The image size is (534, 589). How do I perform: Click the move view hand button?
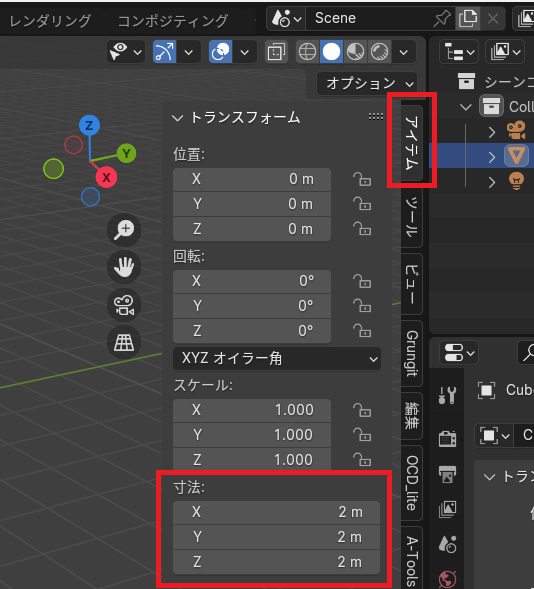pyautogui.click(x=124, y=267)
